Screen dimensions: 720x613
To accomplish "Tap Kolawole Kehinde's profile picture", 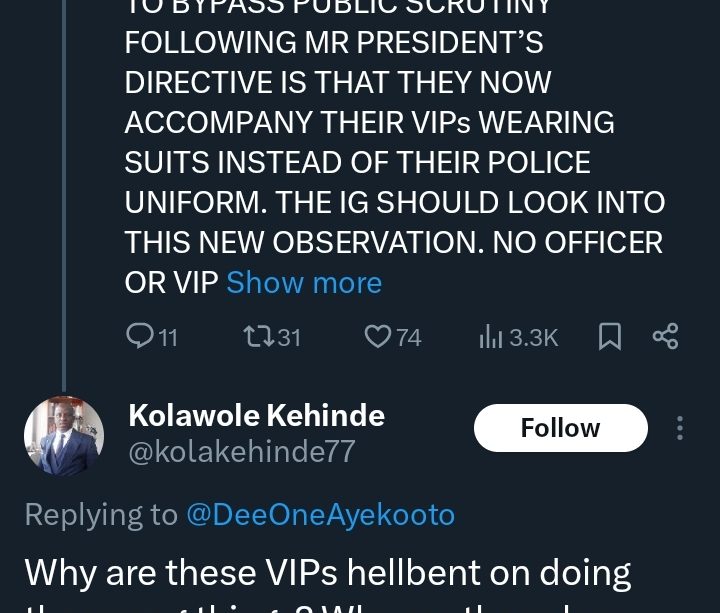I will tap(64, 435).
